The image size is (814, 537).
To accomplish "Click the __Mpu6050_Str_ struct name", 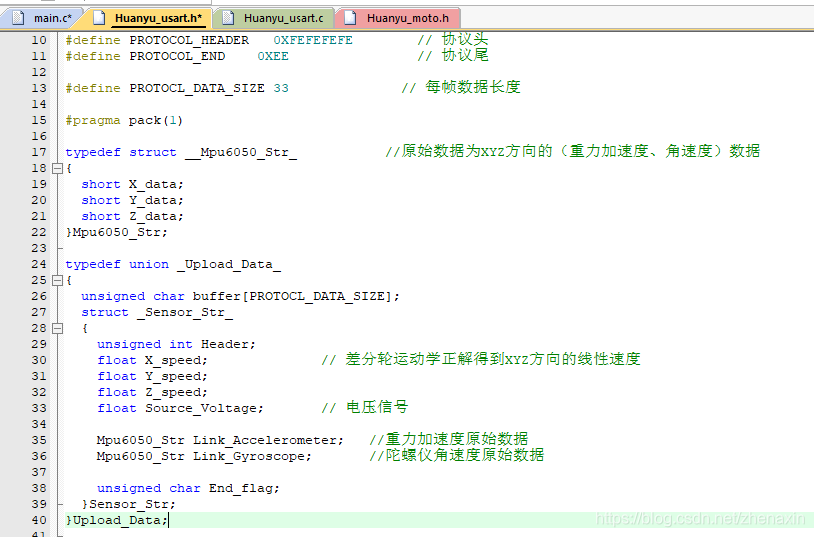I will point(241,152).
